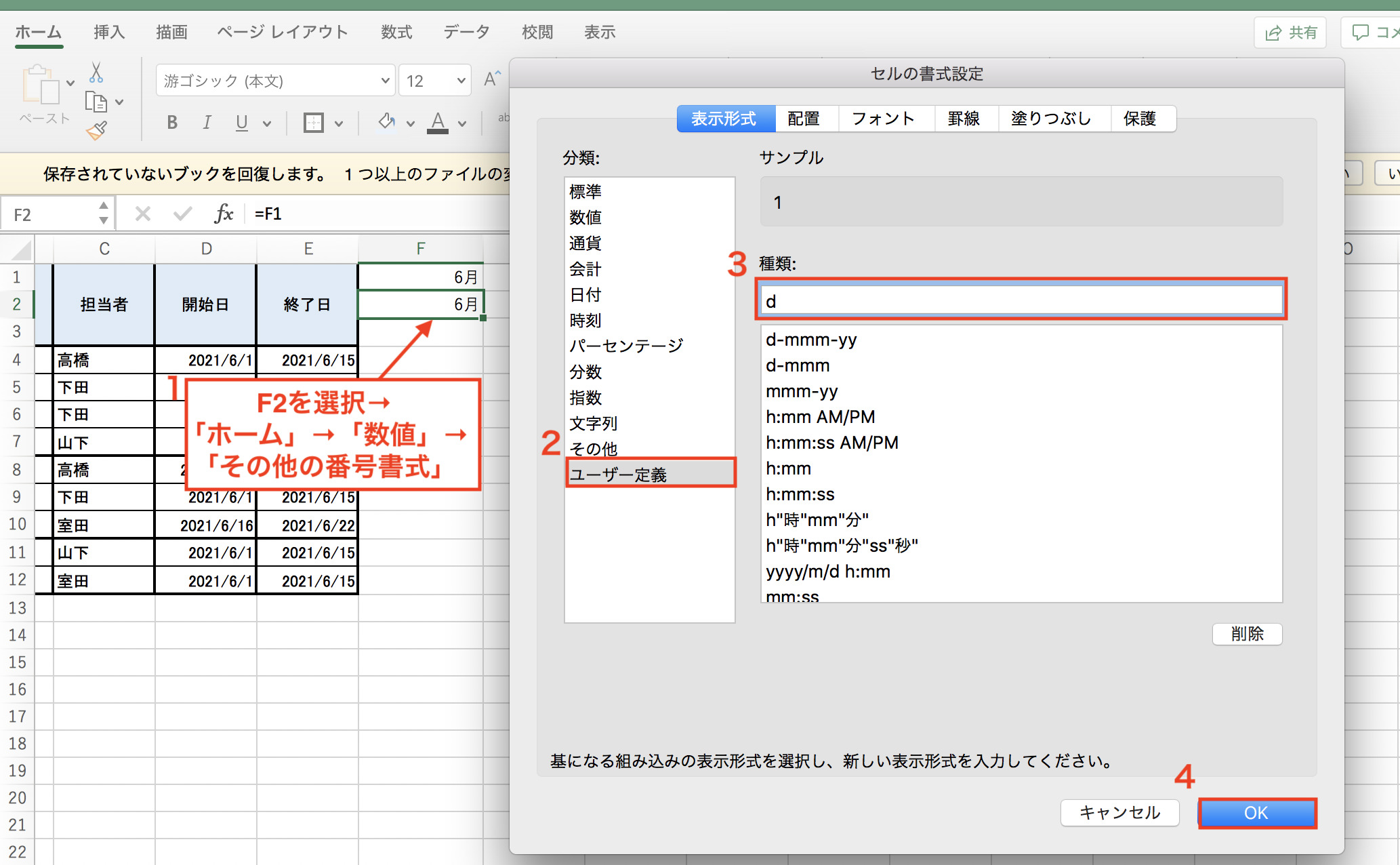Open the 表示 ribbon tab

600,32
